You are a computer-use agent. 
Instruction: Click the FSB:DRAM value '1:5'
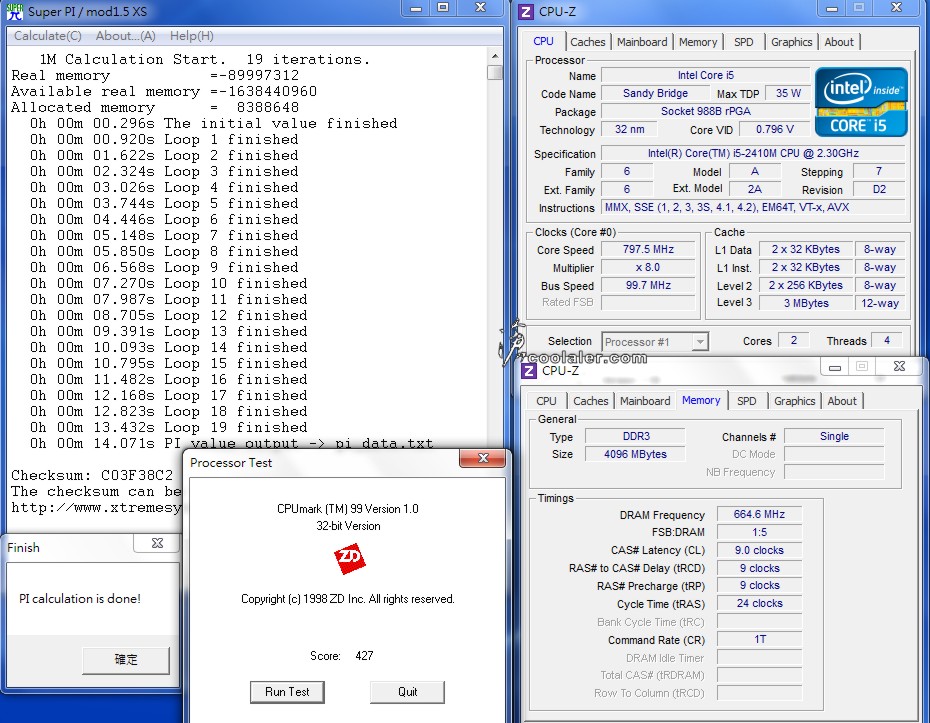[x=759, y=532]
